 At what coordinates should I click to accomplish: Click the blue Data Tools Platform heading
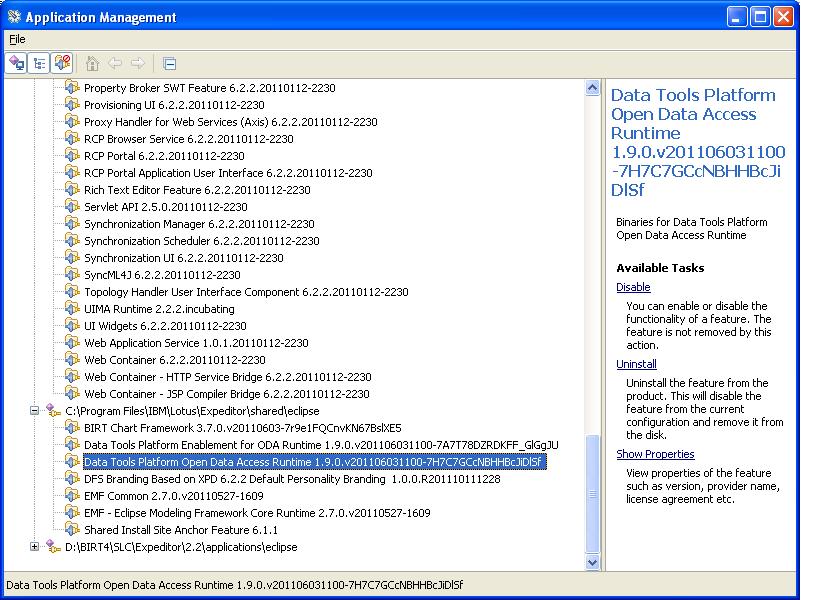[698, 142]
